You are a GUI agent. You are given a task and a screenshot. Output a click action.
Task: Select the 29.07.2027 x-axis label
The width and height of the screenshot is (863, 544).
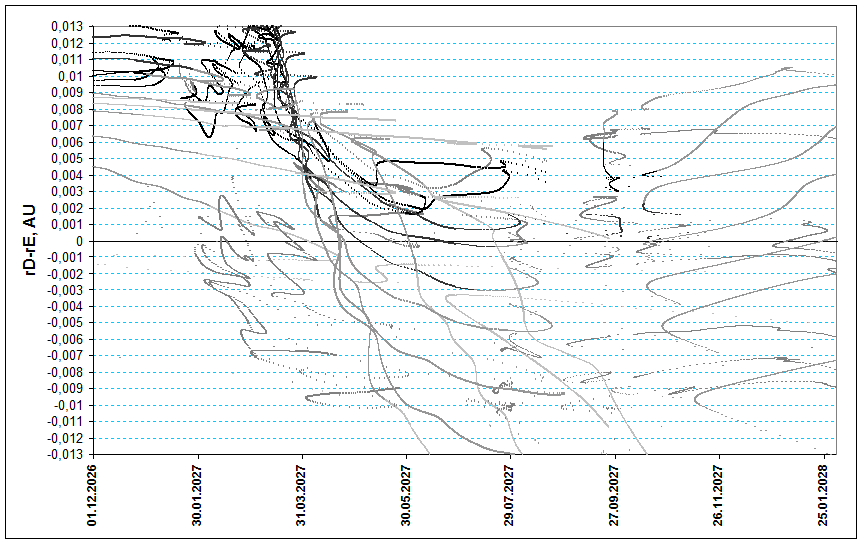click(x=511, y=496)
